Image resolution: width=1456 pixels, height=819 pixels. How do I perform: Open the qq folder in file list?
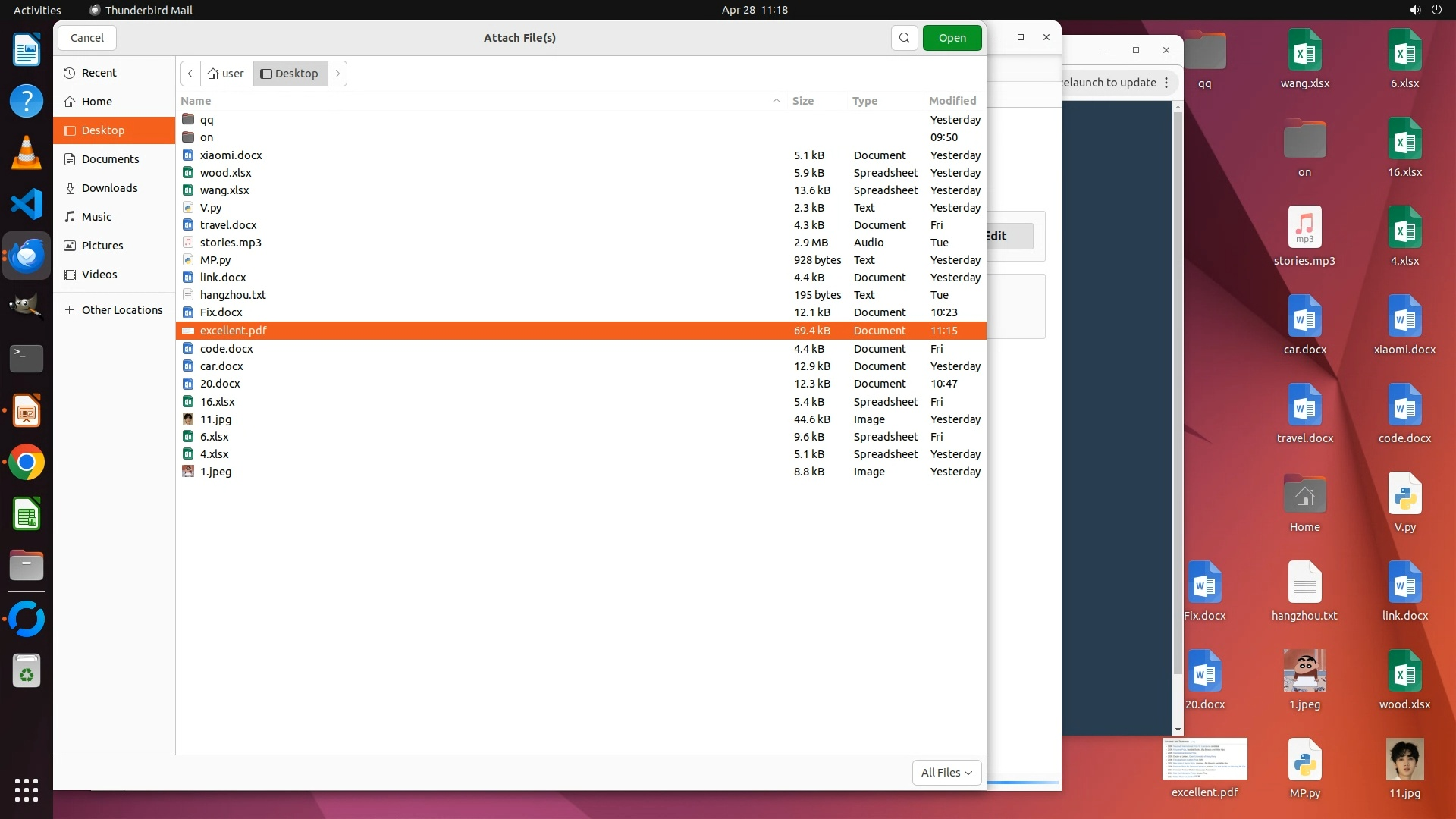[x=207, y=120]
